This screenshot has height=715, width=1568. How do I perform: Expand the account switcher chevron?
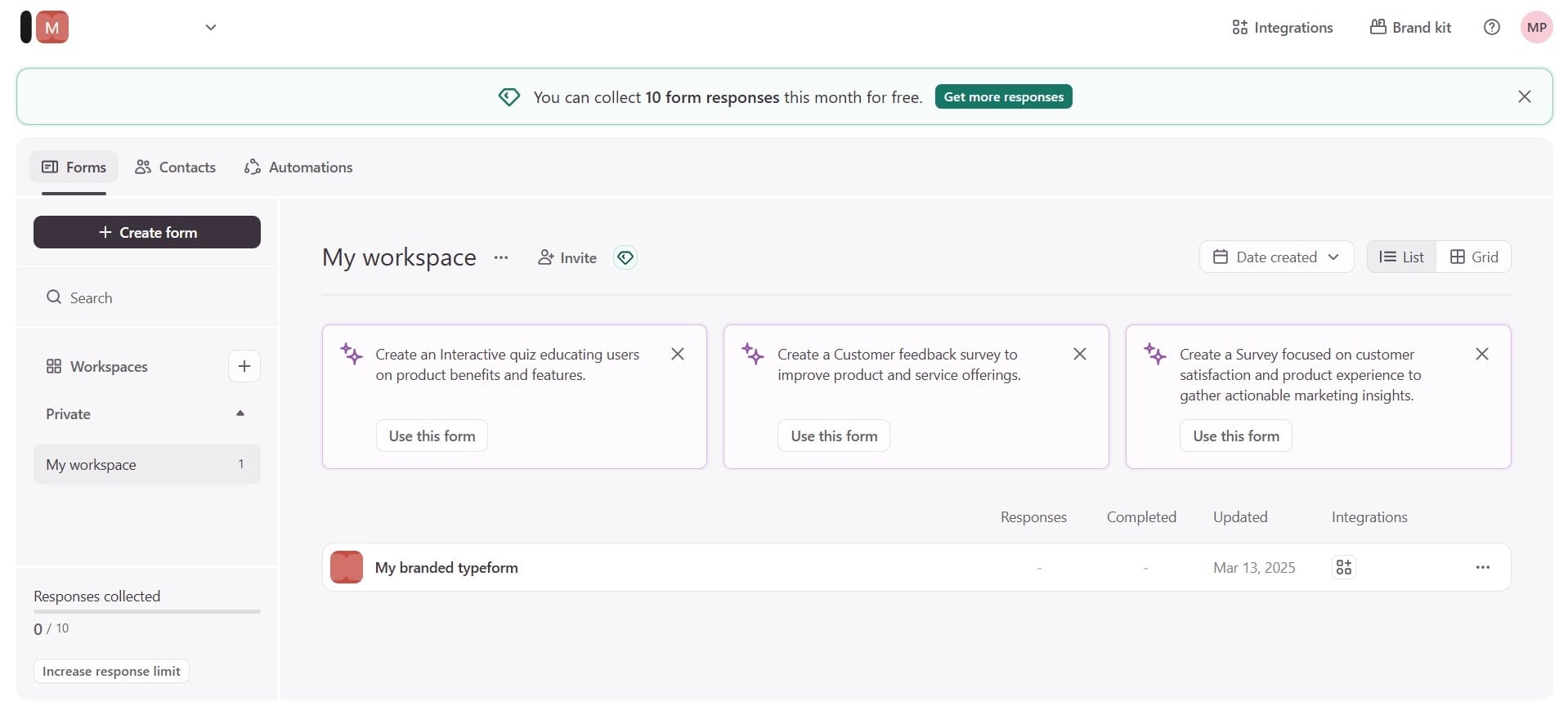[x=211, y=27]
